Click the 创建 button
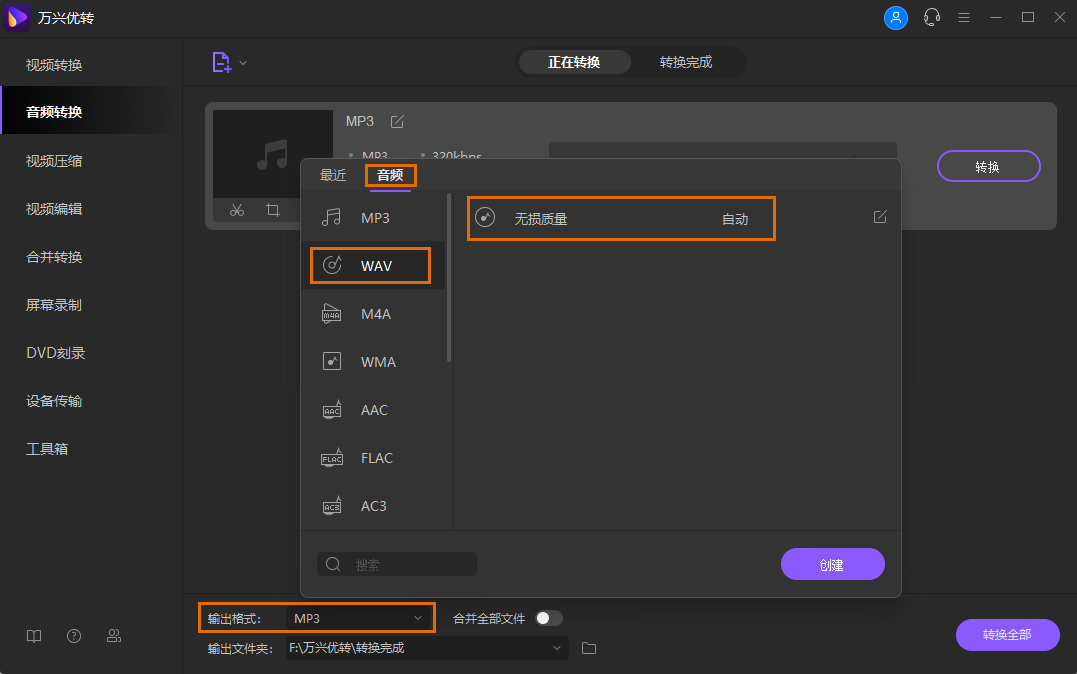 click(832, 564)
